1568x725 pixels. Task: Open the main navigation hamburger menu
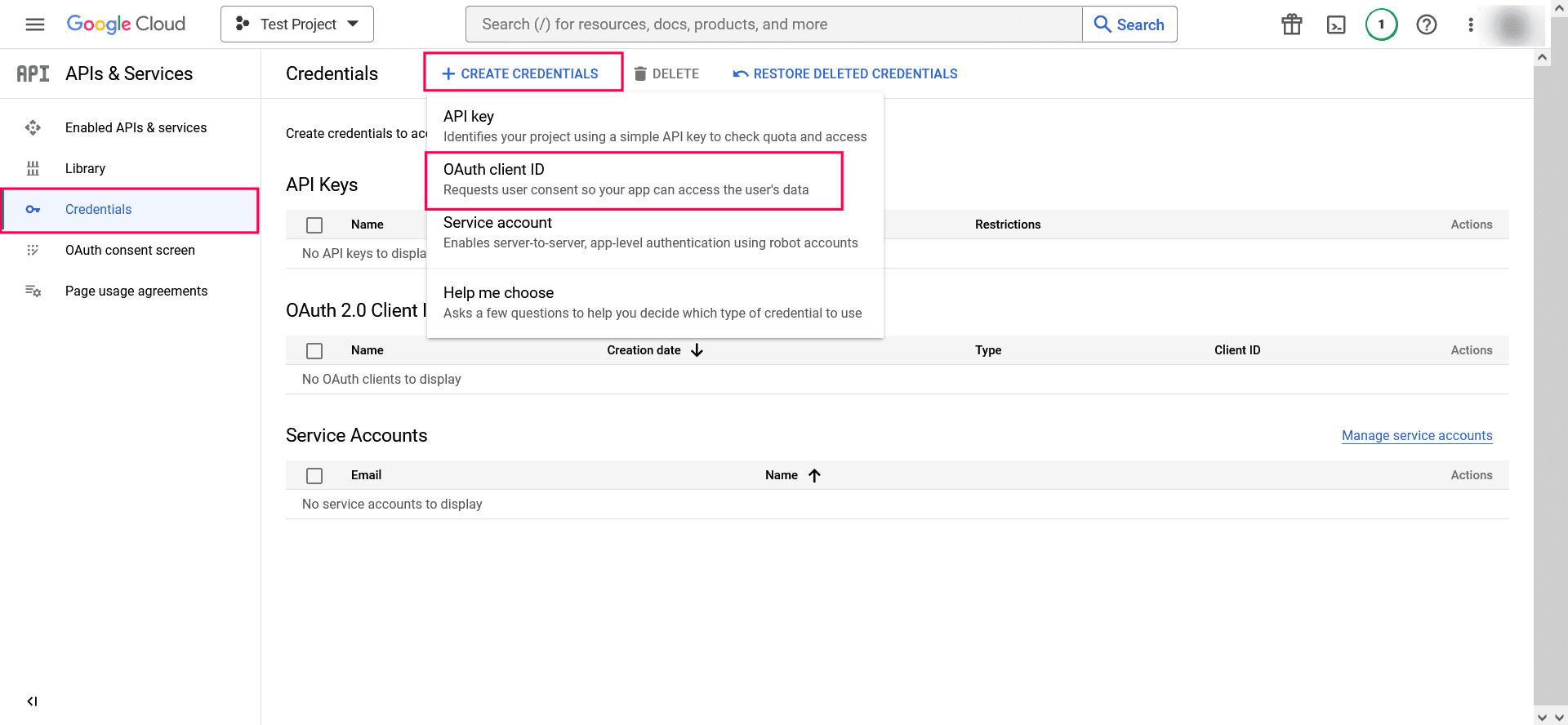(35, 24)
